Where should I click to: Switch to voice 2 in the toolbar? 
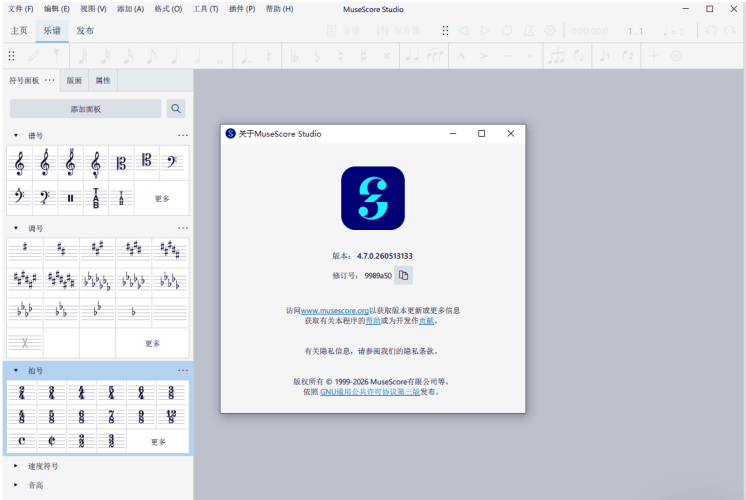pyautogui.click(x=628, y=57)
